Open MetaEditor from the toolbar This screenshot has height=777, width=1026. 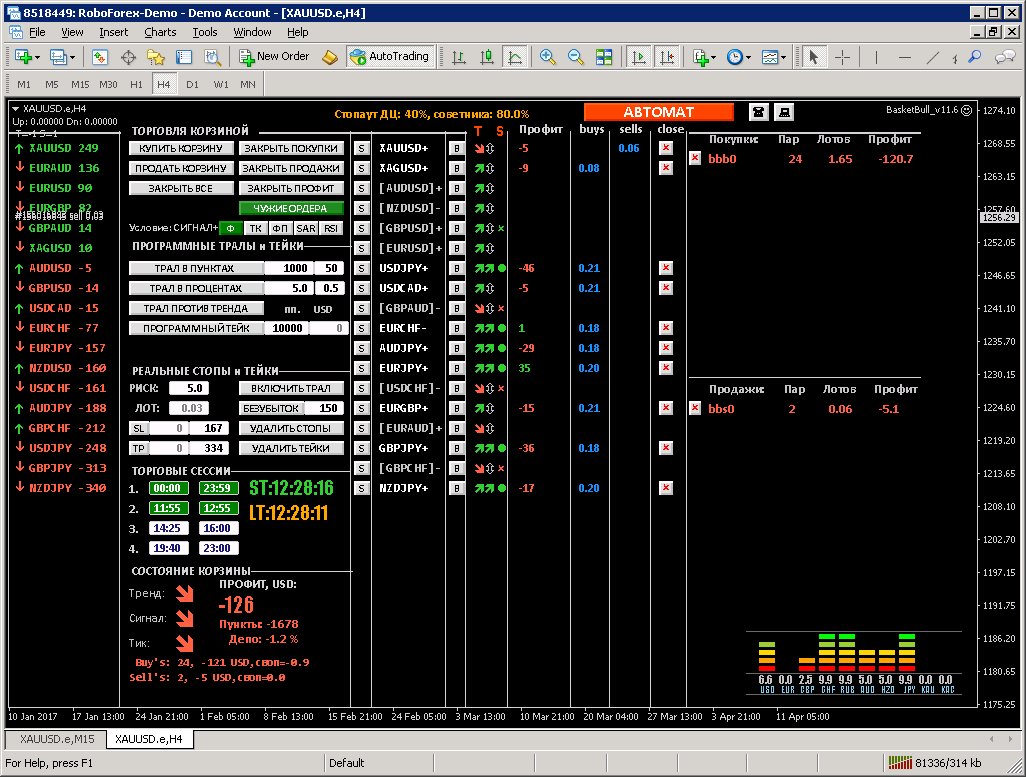(330, 57)
